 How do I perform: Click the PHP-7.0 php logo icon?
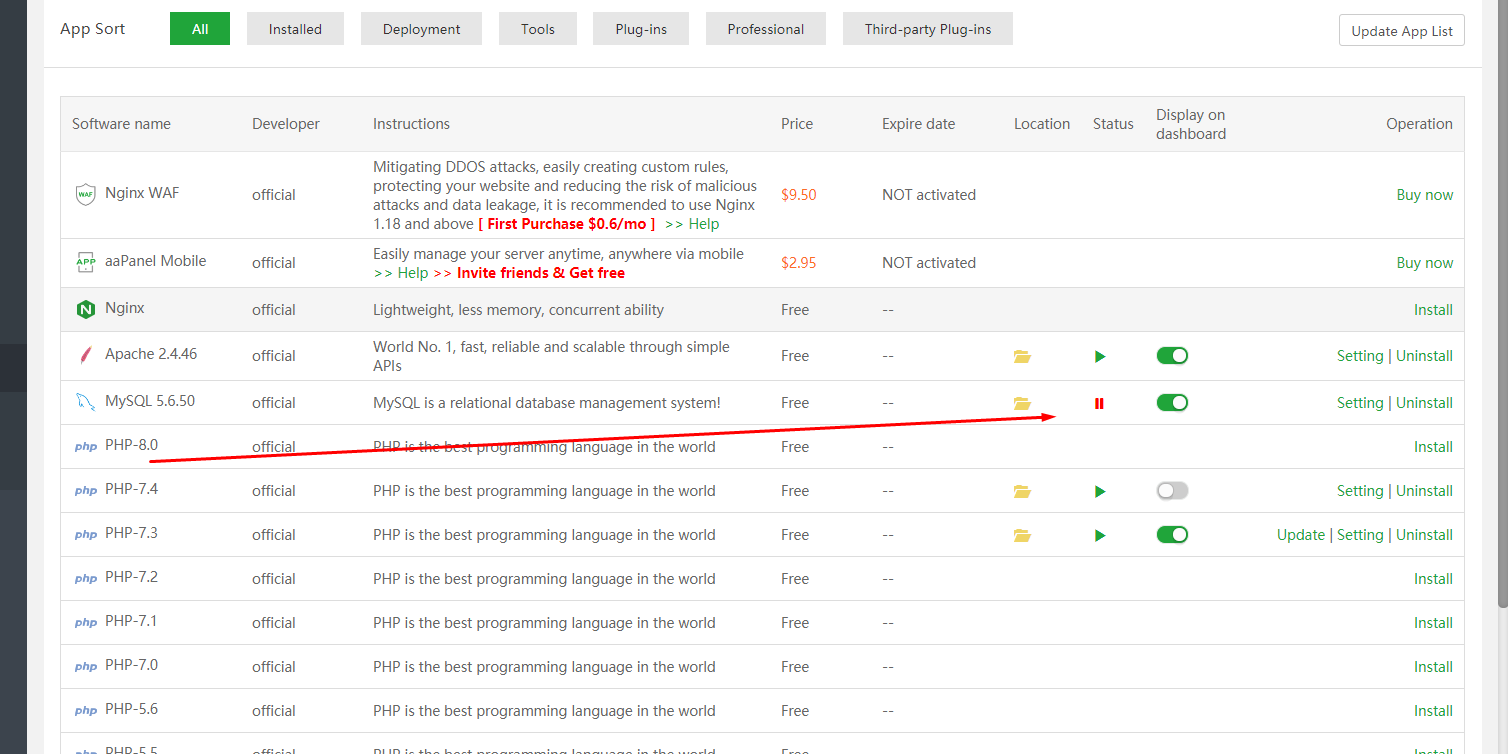86,667
